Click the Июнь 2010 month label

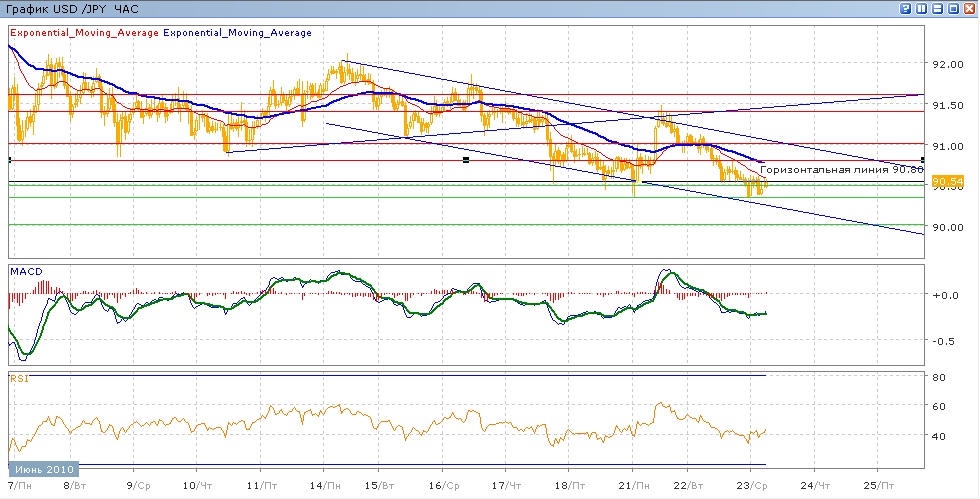(45, 470)
